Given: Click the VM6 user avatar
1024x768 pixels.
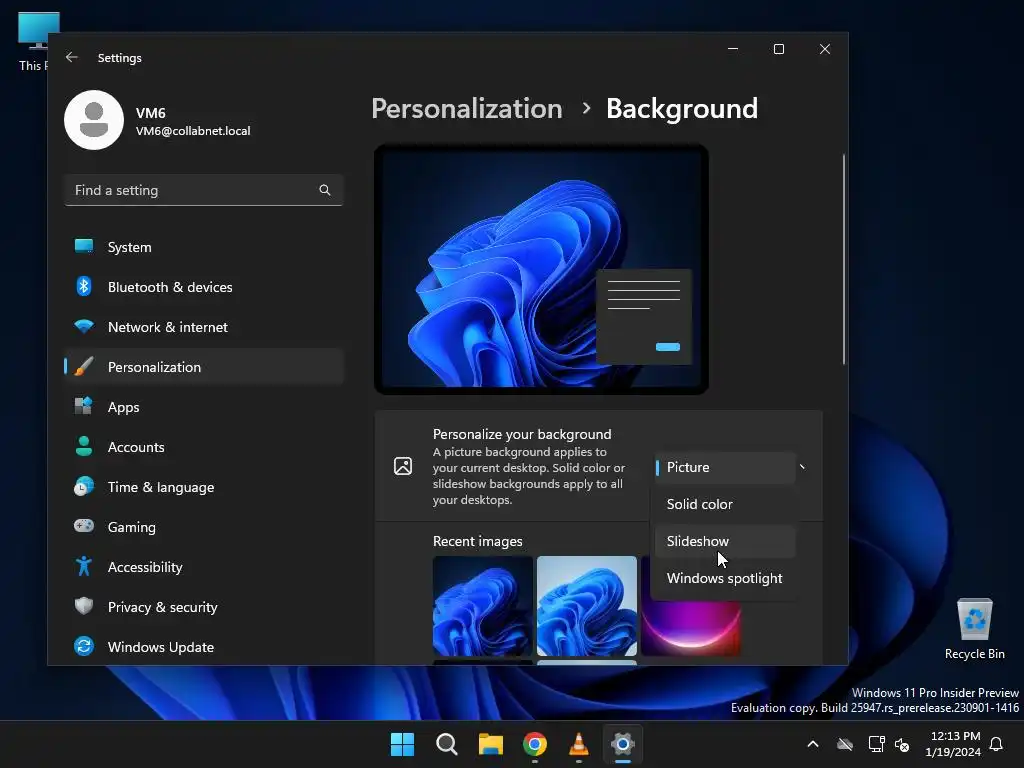Looking at the screenshot, I should (x=94, y=120).
